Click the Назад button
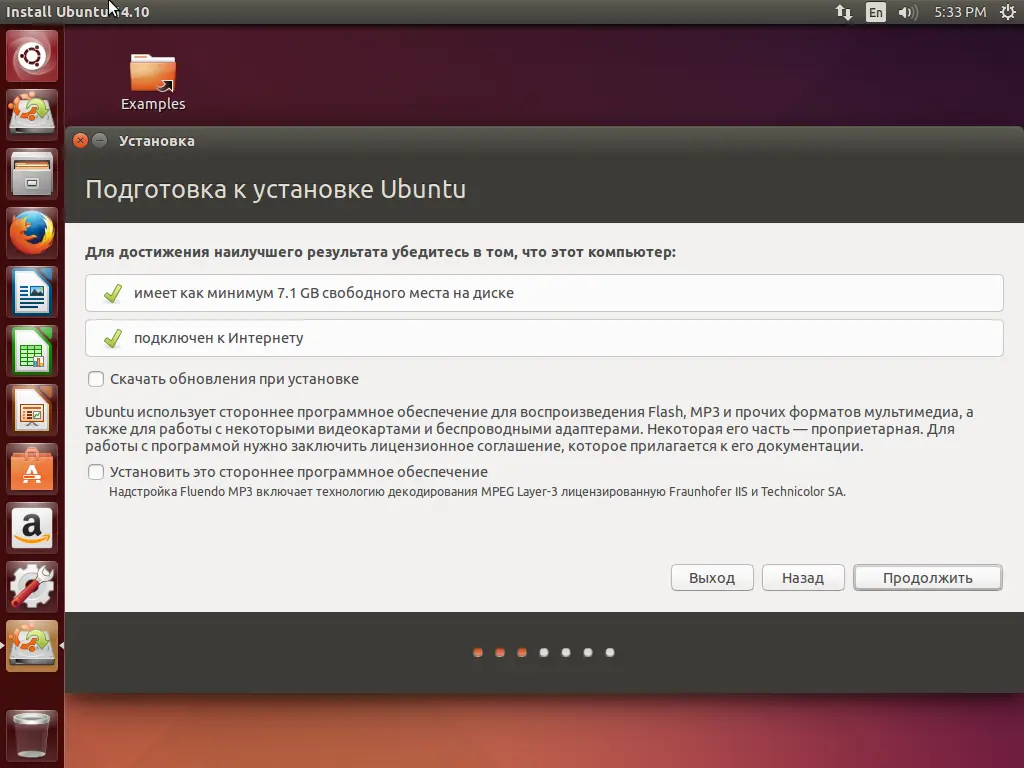The image size is (1024, 768). coord(803,577)
